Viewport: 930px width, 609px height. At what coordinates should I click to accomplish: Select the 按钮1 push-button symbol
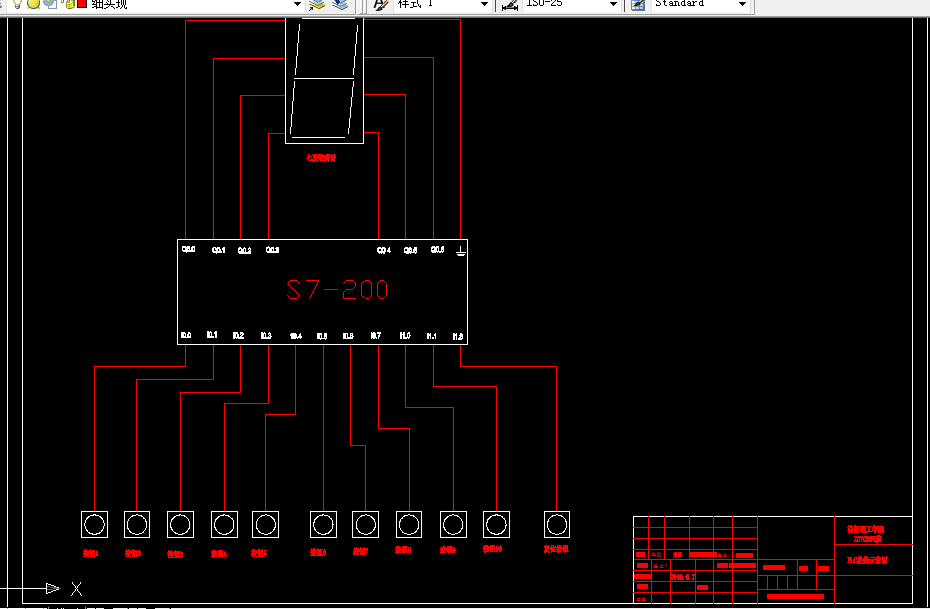coord(94,524)
